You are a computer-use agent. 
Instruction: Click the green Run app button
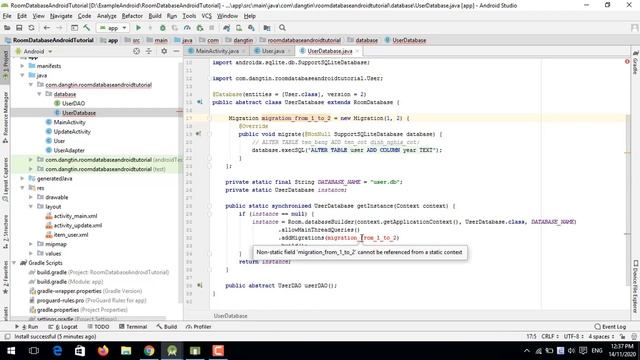pyautogui.click(x=138, y=28)
